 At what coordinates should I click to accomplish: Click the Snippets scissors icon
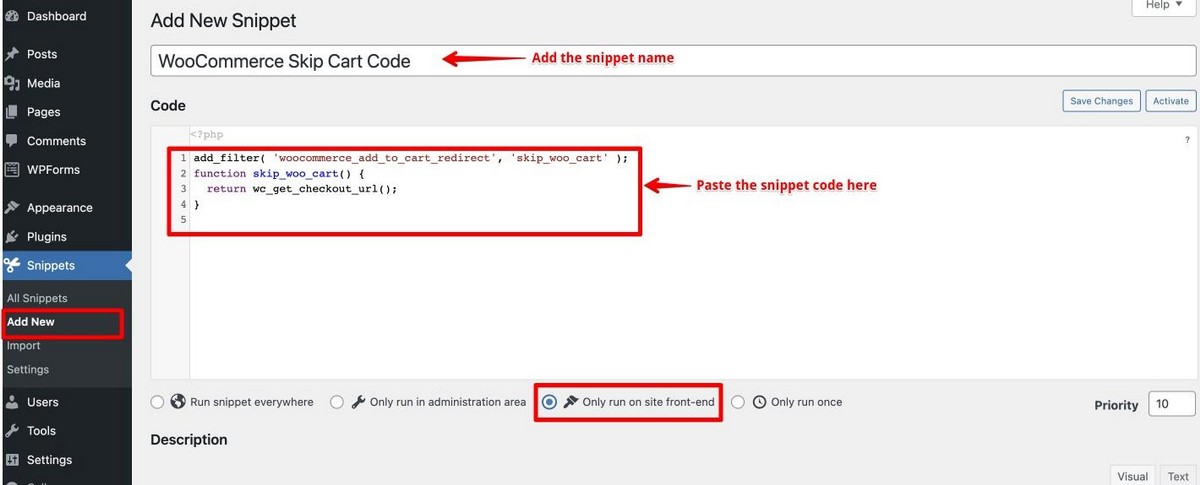click(12, 266)
